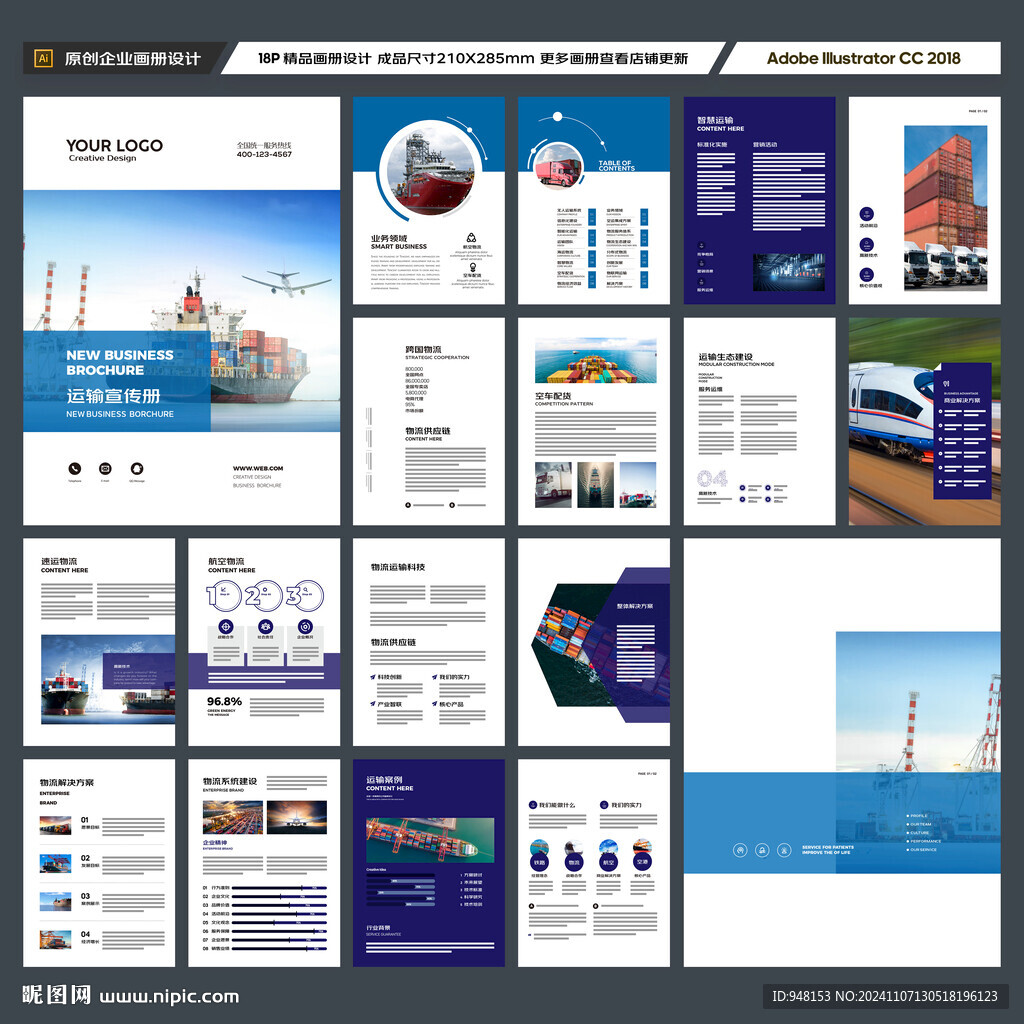Click progress bar 08 on 物流系统建设 page

279,948
